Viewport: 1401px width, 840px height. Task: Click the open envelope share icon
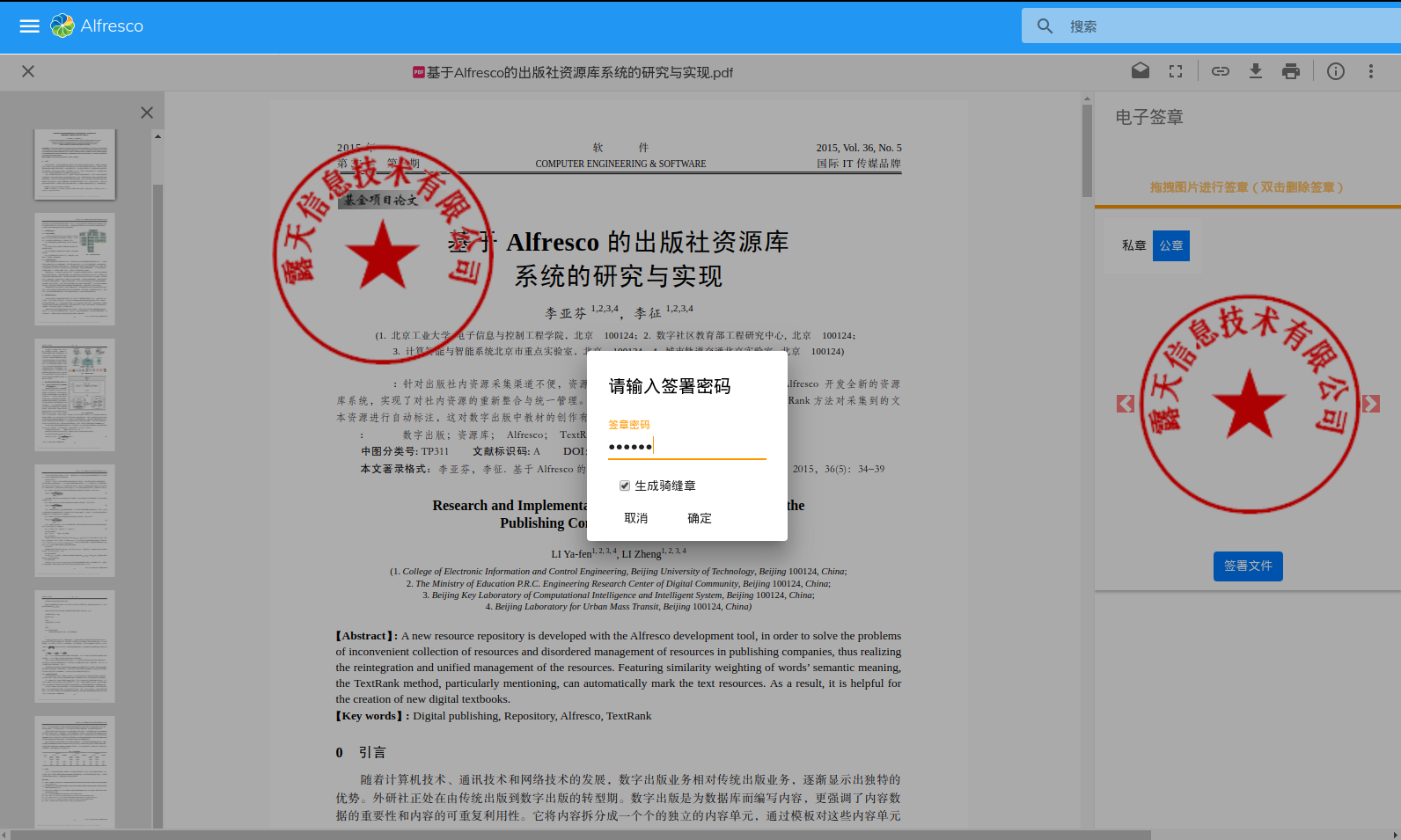tap(1141, 71)
